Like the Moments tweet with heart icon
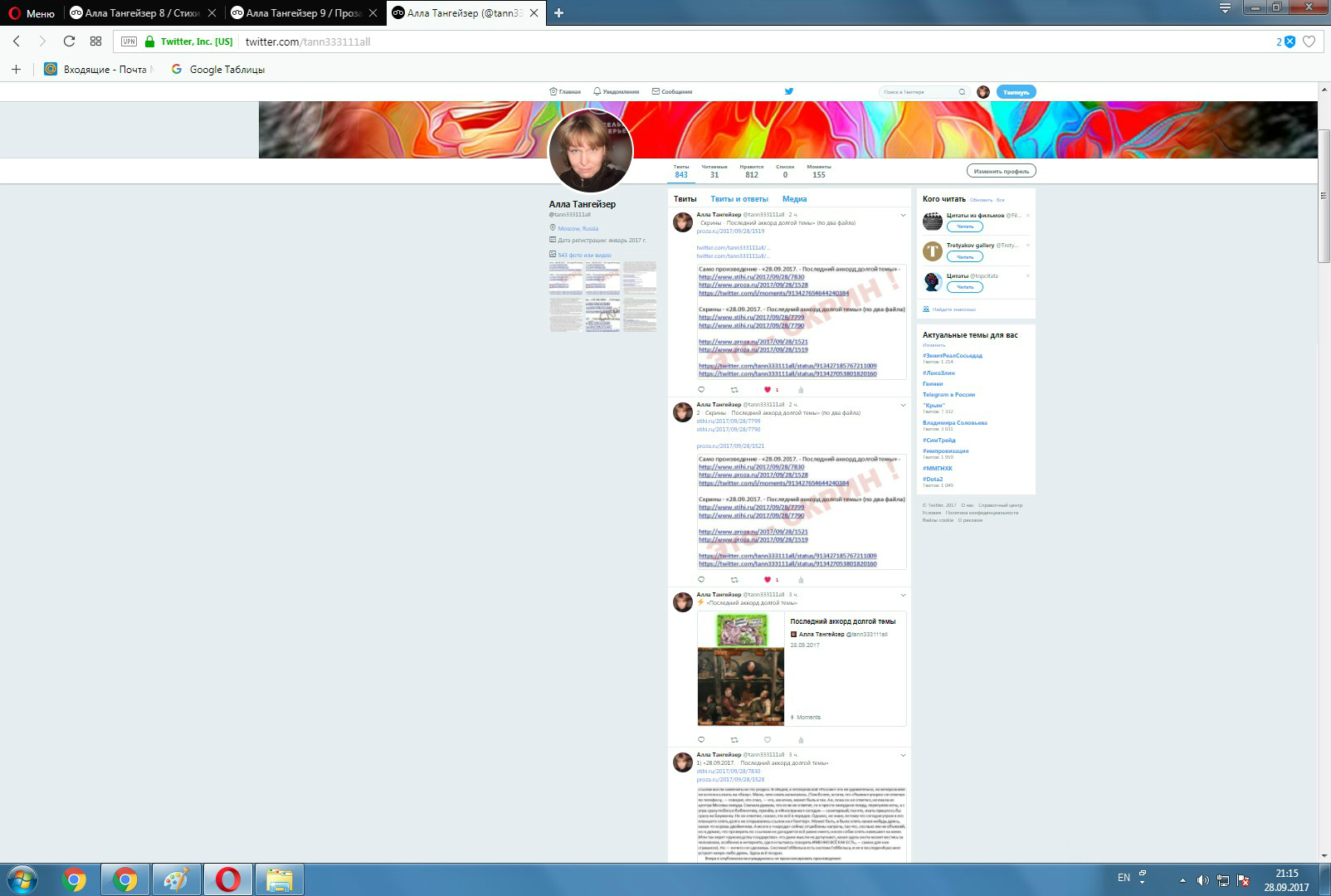This screenshot has width=1331, height=896. point(768,740)
